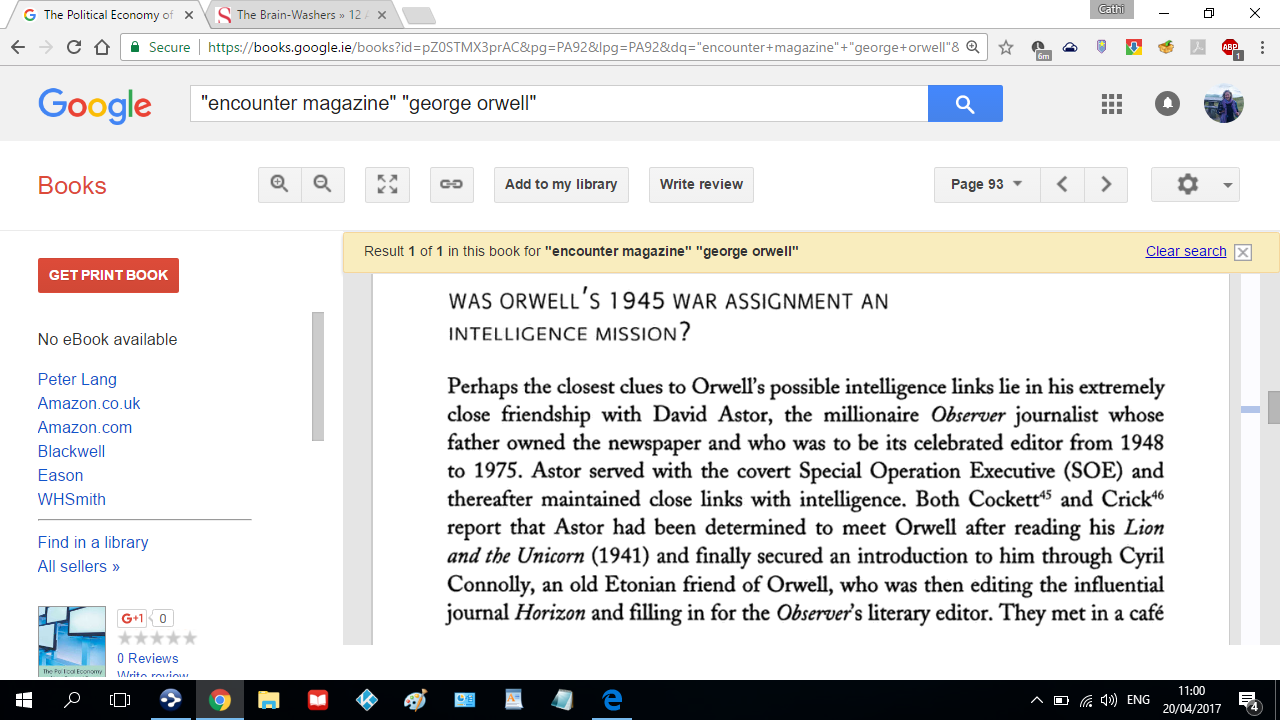Viewport: 1280px width, 720px height.
Task: Open Windows Start menu
Action: (x=24, y=700)
